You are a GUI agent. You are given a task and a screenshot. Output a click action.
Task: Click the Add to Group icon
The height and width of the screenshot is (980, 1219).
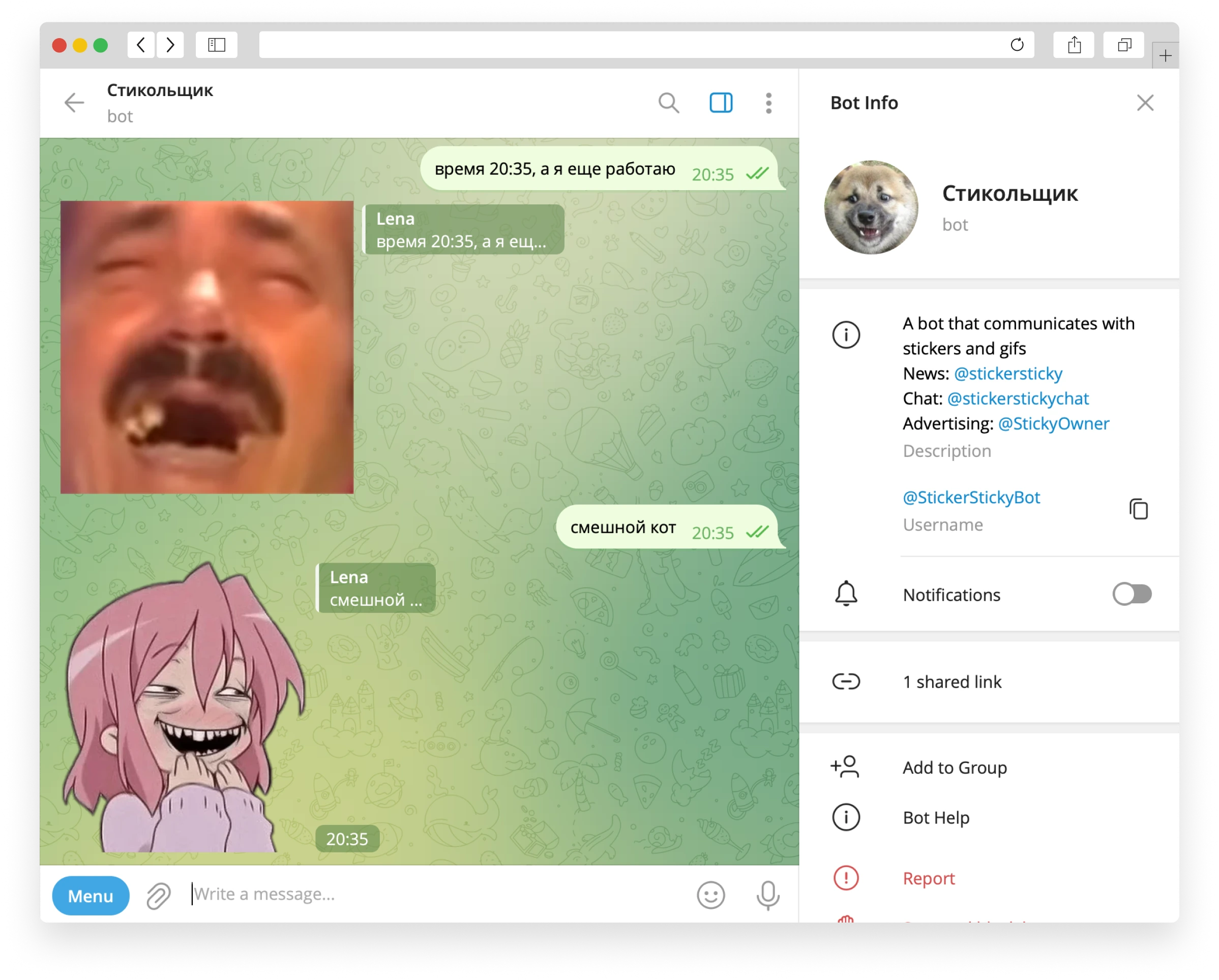pyautogui.click(x=845, y=768)
